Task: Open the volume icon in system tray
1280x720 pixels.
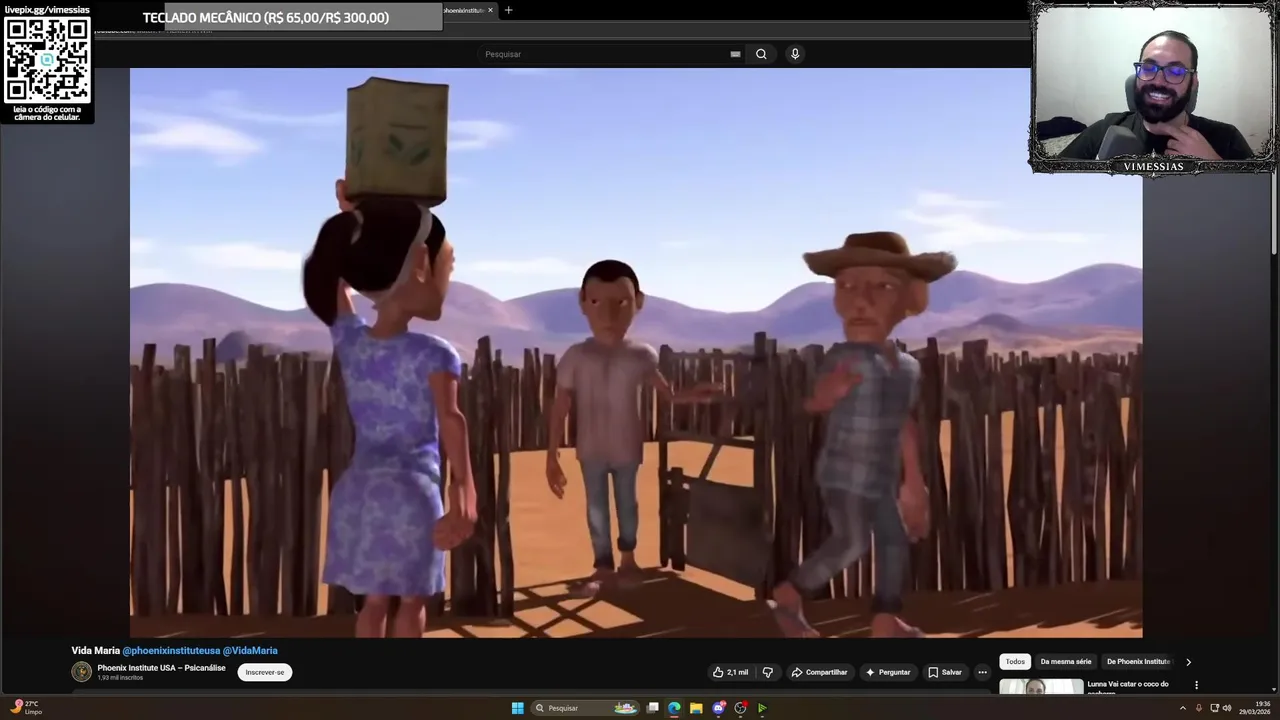Action: pyautogui.click(x=1227, y=708)
